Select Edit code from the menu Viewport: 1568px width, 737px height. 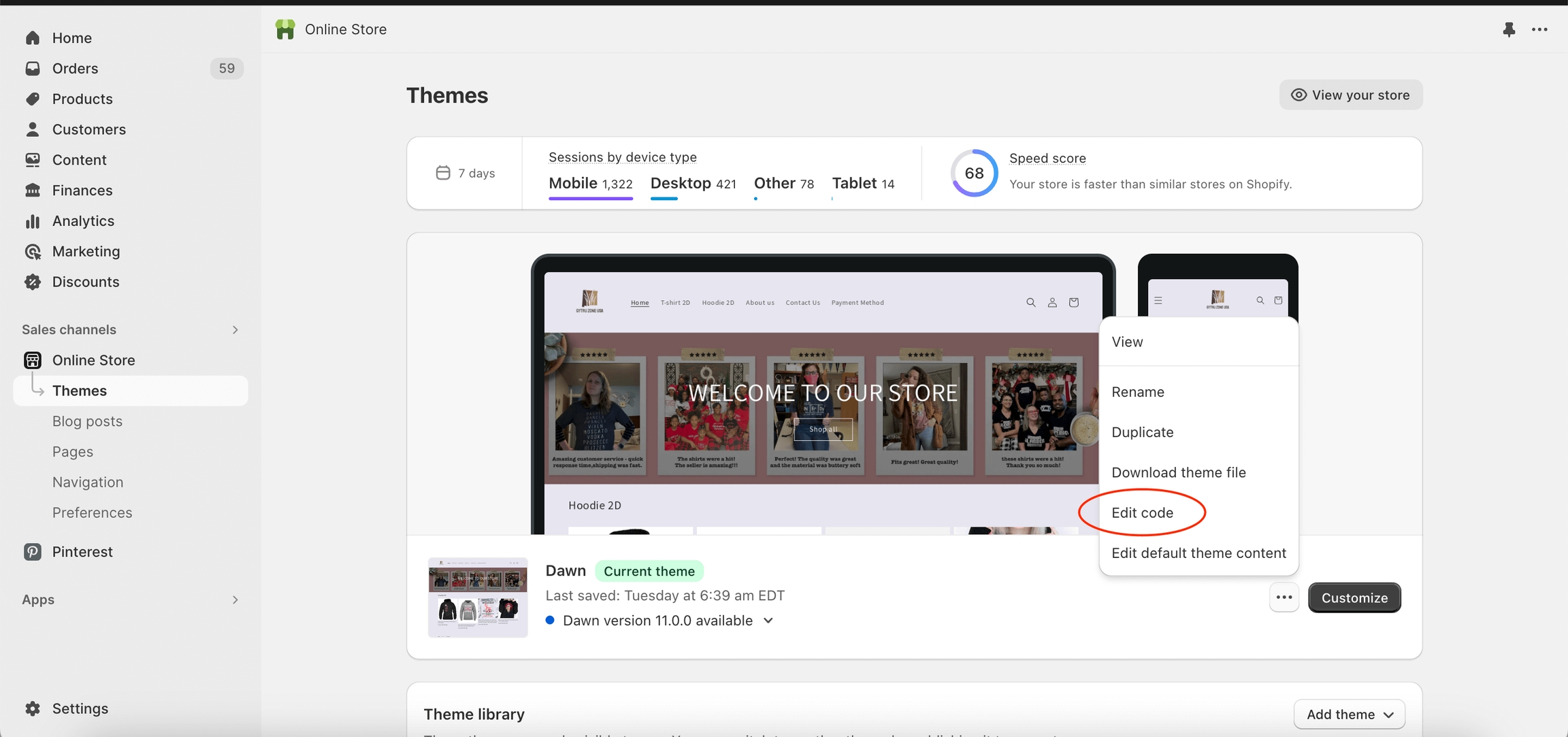click(1142, 512)
